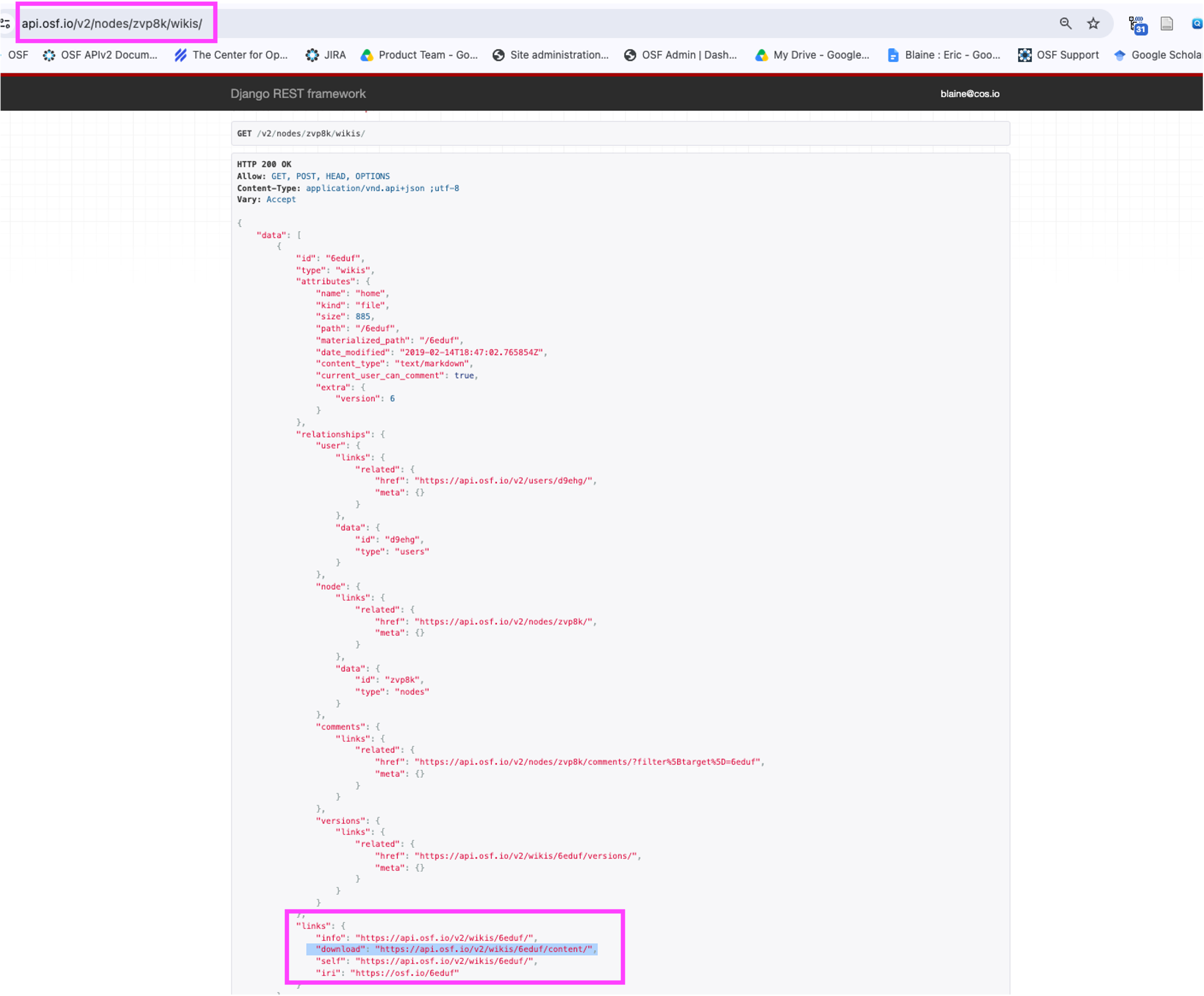Click the Django REST framework header link
The height and width of the screenshot is (996, 1204).
pyautogui.click(x=298, y=93)
